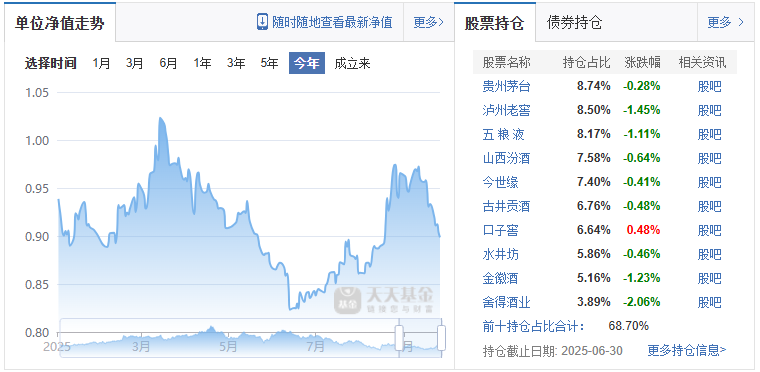
Task: Open 股吧 for 五粮液
Action: point(710,134)
